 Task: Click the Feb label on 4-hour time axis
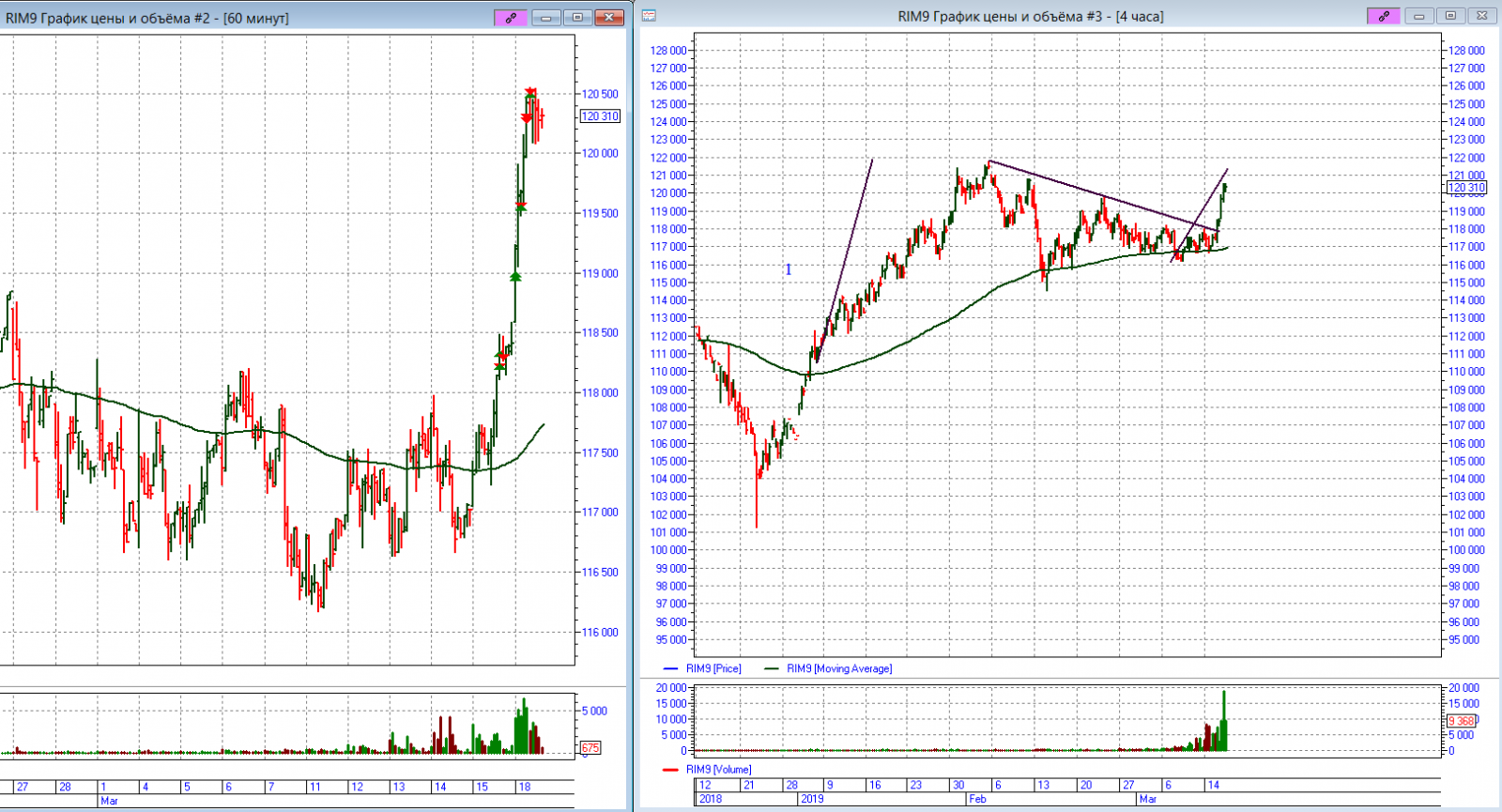pyautogui.click(x=977, y=799)
